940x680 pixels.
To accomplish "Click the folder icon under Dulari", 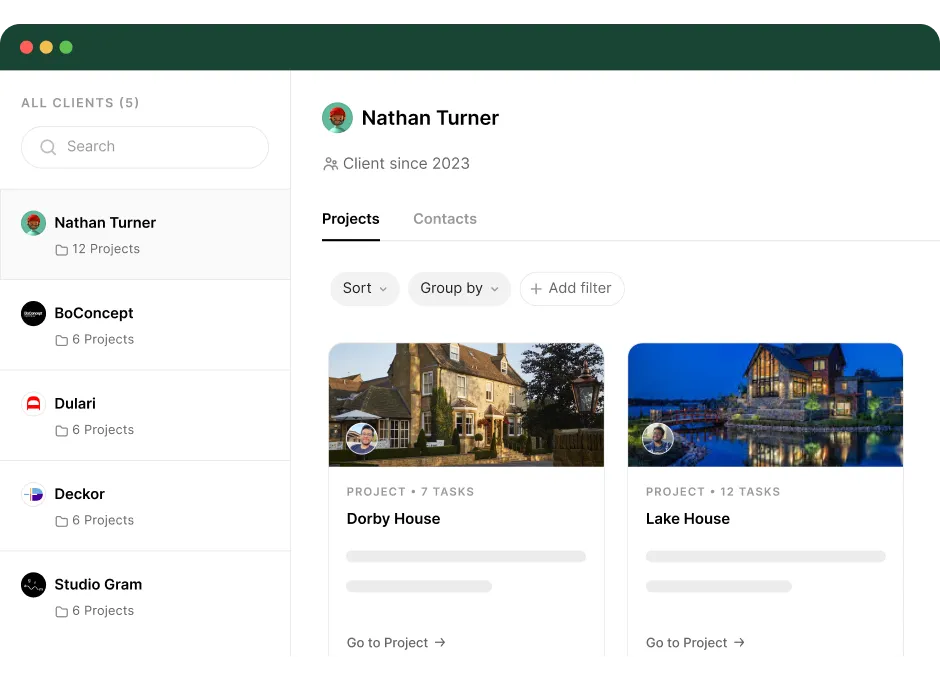I will [x=61, y=431].
